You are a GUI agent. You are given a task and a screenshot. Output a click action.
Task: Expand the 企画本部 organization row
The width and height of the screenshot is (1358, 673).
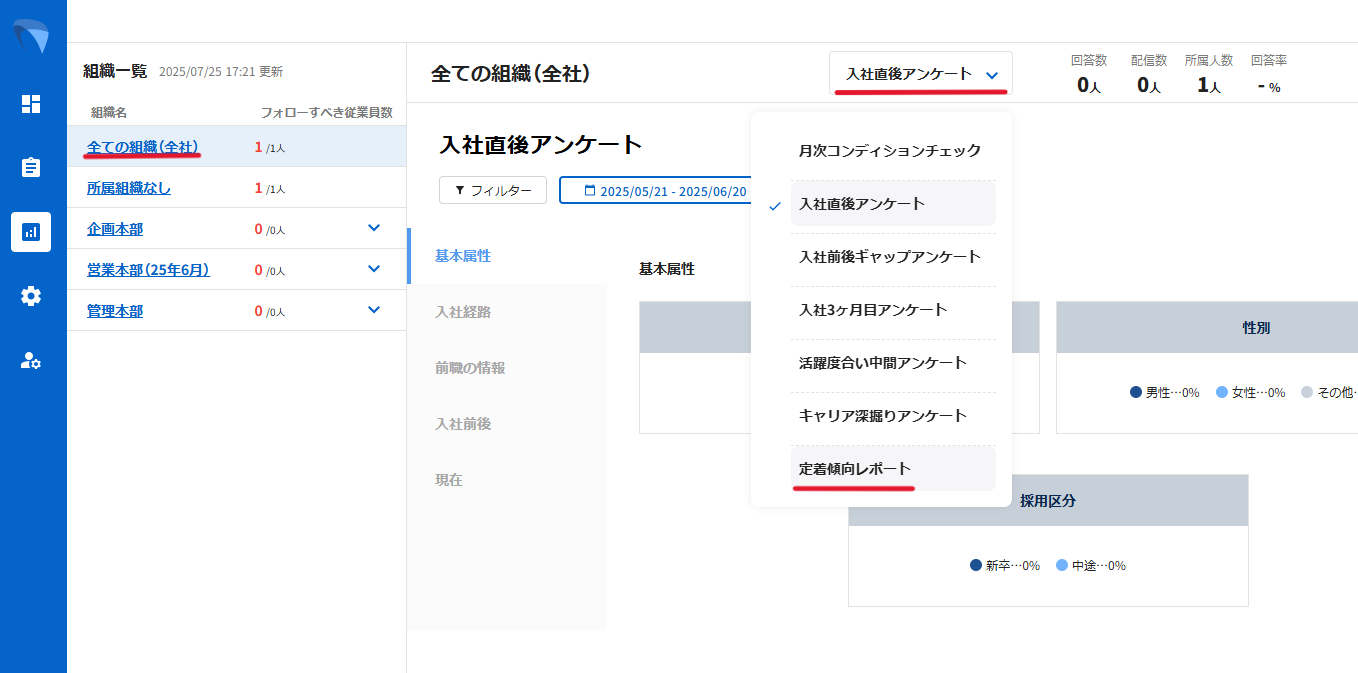pyautogui.click(x=374, y=228)
